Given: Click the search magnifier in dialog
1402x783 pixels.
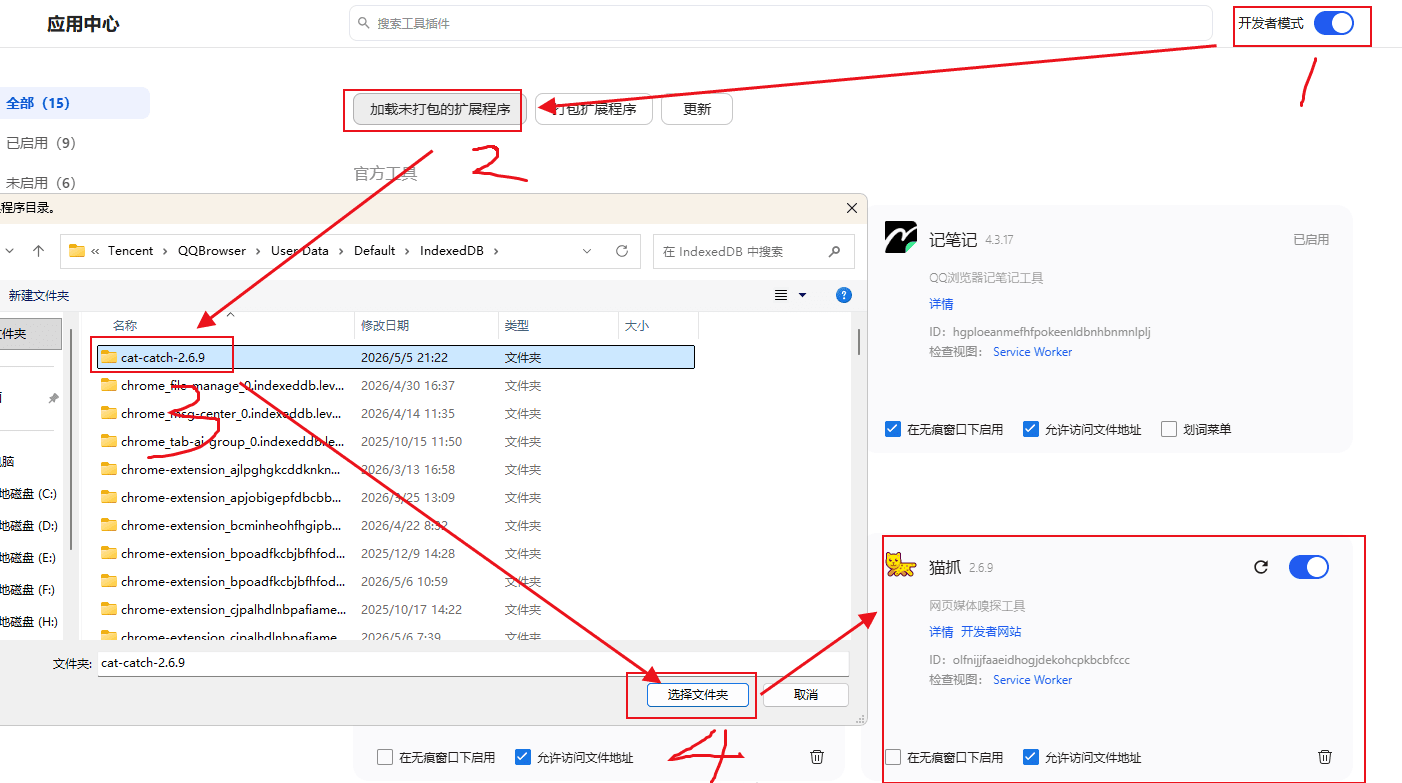Looking at the screenshot, I should tap(835, 252).
